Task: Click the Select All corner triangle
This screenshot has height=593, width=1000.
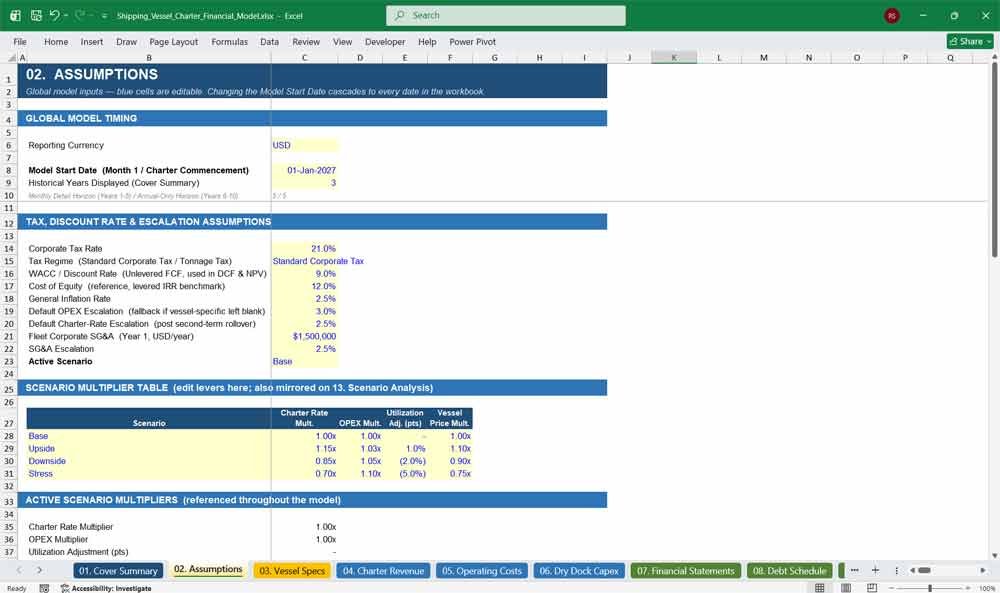Action: tap(11, 57)
